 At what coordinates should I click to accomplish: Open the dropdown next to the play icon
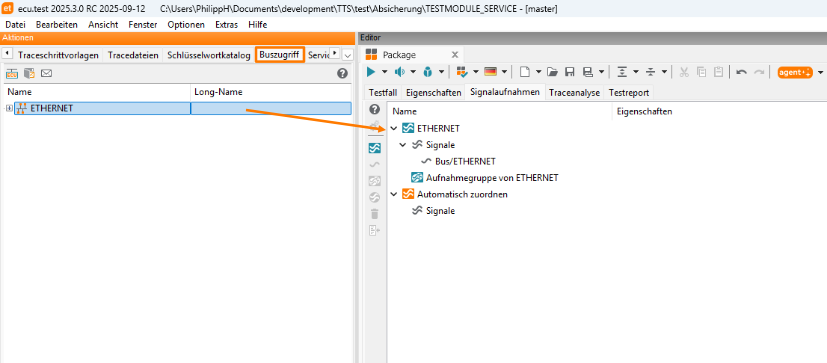click(x=384, y=72)
